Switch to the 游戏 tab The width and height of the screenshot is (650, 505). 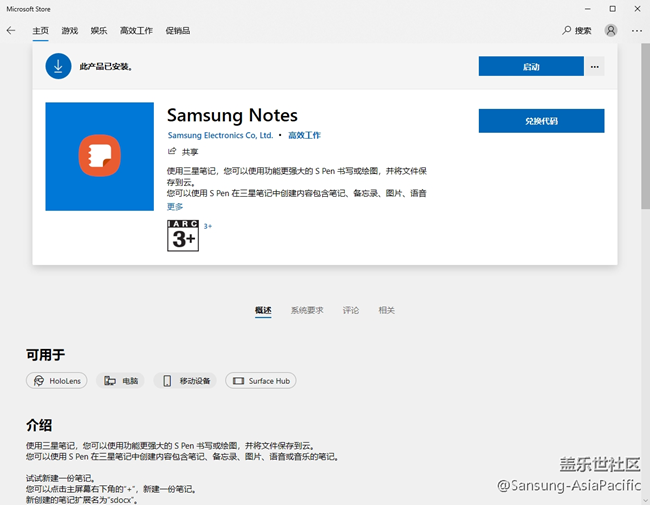tap(69, 31)
